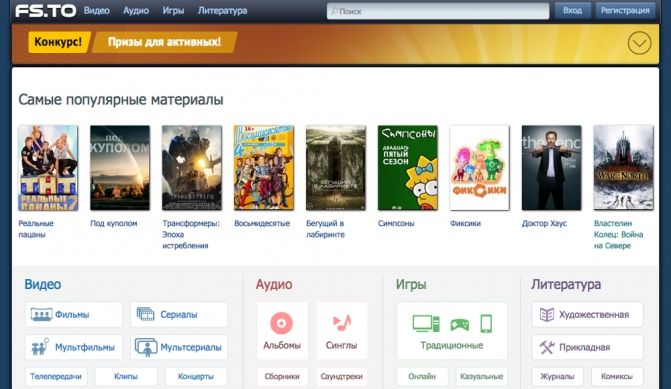Click the Видео section heading
The height and width of the screenshot is (389, 671).
click(43, 285)
